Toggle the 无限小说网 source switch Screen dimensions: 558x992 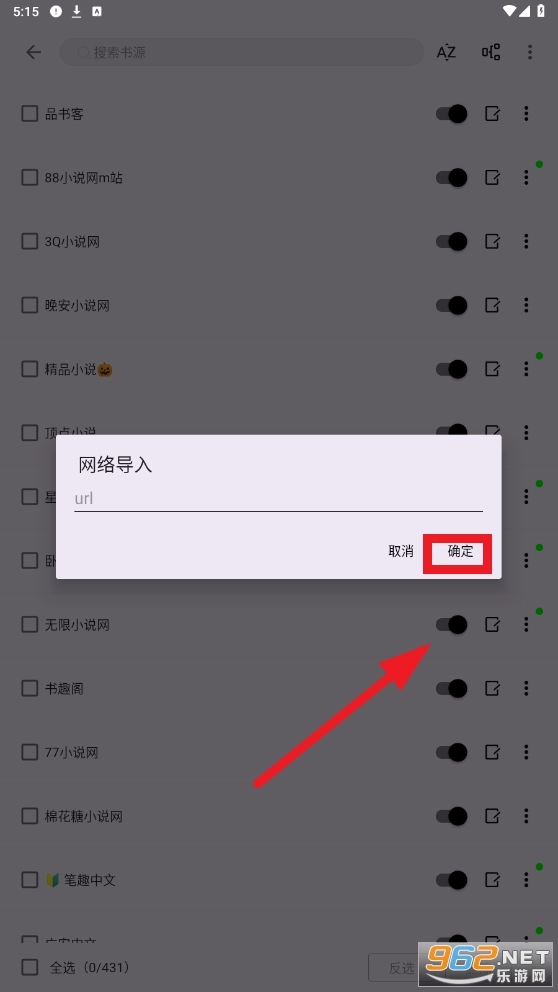[x=452, y=624]
